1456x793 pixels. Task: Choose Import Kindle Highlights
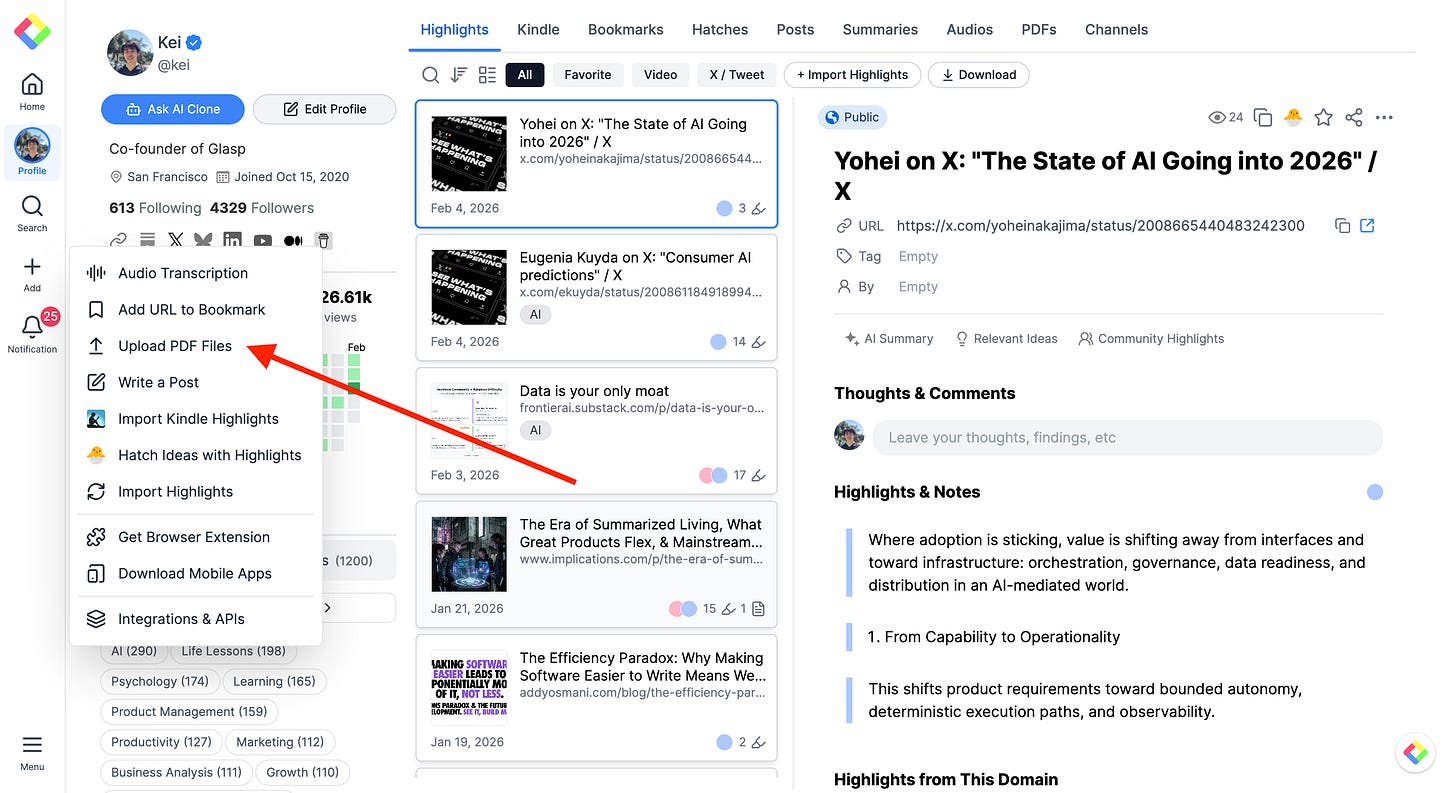pyautogui.click(x=196, y=419)
